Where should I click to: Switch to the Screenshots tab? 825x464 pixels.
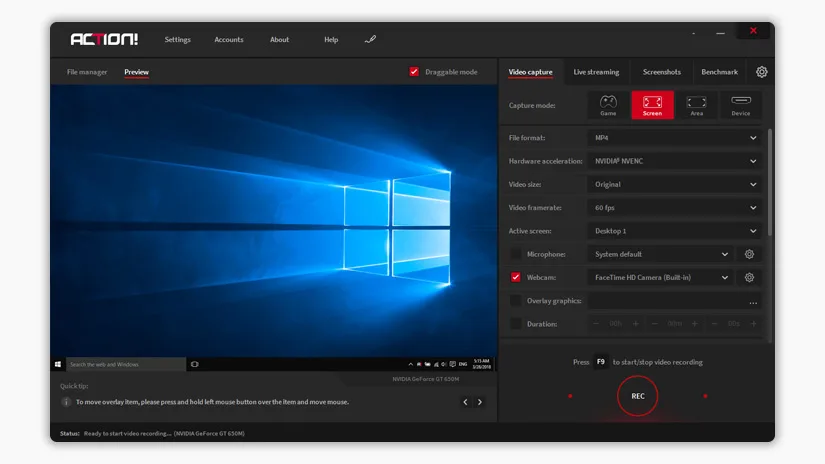click(661, 72)
